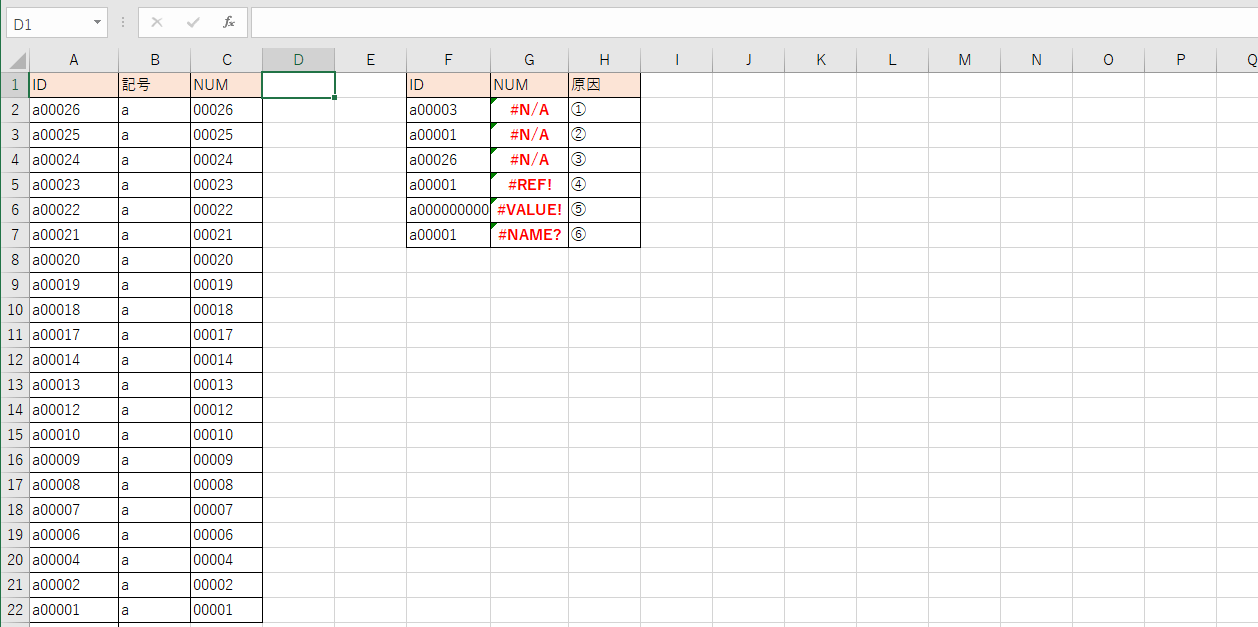The image size is (1258, 627).
Task: Select the cell containing a000000000
Action: click(x=448, y=209)
